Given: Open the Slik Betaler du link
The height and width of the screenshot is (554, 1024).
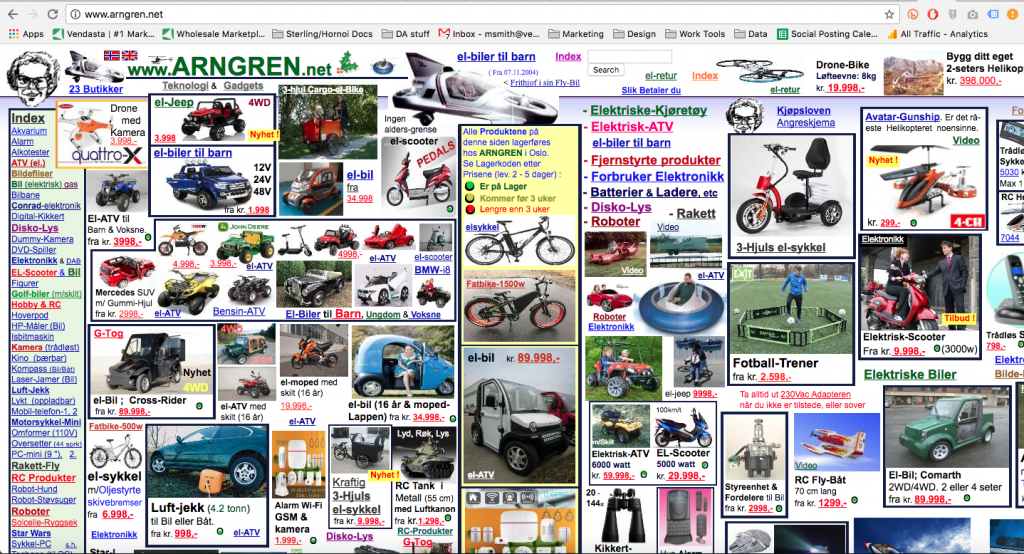Looking at the screenshot, I should click(650, 90).
